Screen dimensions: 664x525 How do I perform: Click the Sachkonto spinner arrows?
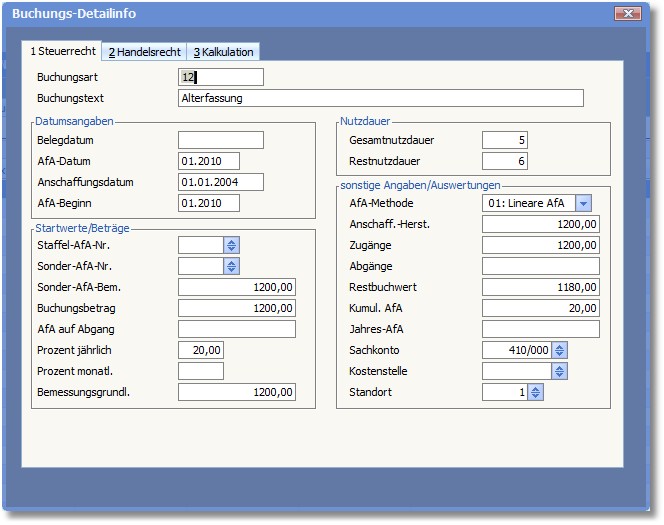point(560,350)
